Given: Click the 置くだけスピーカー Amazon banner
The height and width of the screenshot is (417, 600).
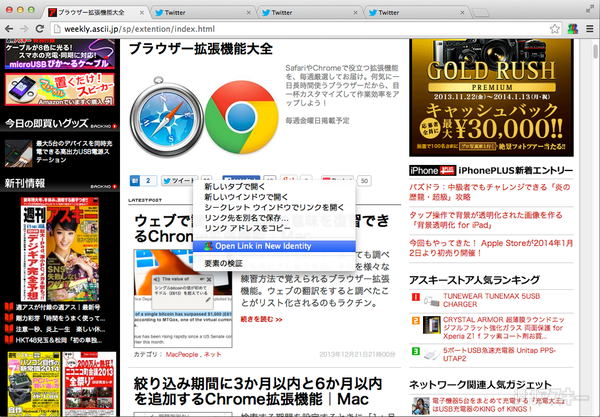Looking at the screenshot, I should (x=60, y=90).
